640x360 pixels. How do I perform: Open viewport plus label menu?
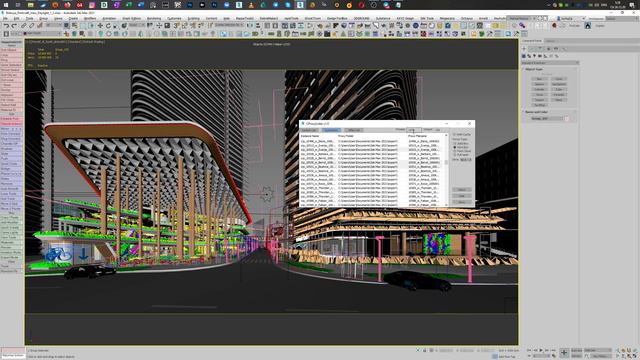[x=27, y=42]
